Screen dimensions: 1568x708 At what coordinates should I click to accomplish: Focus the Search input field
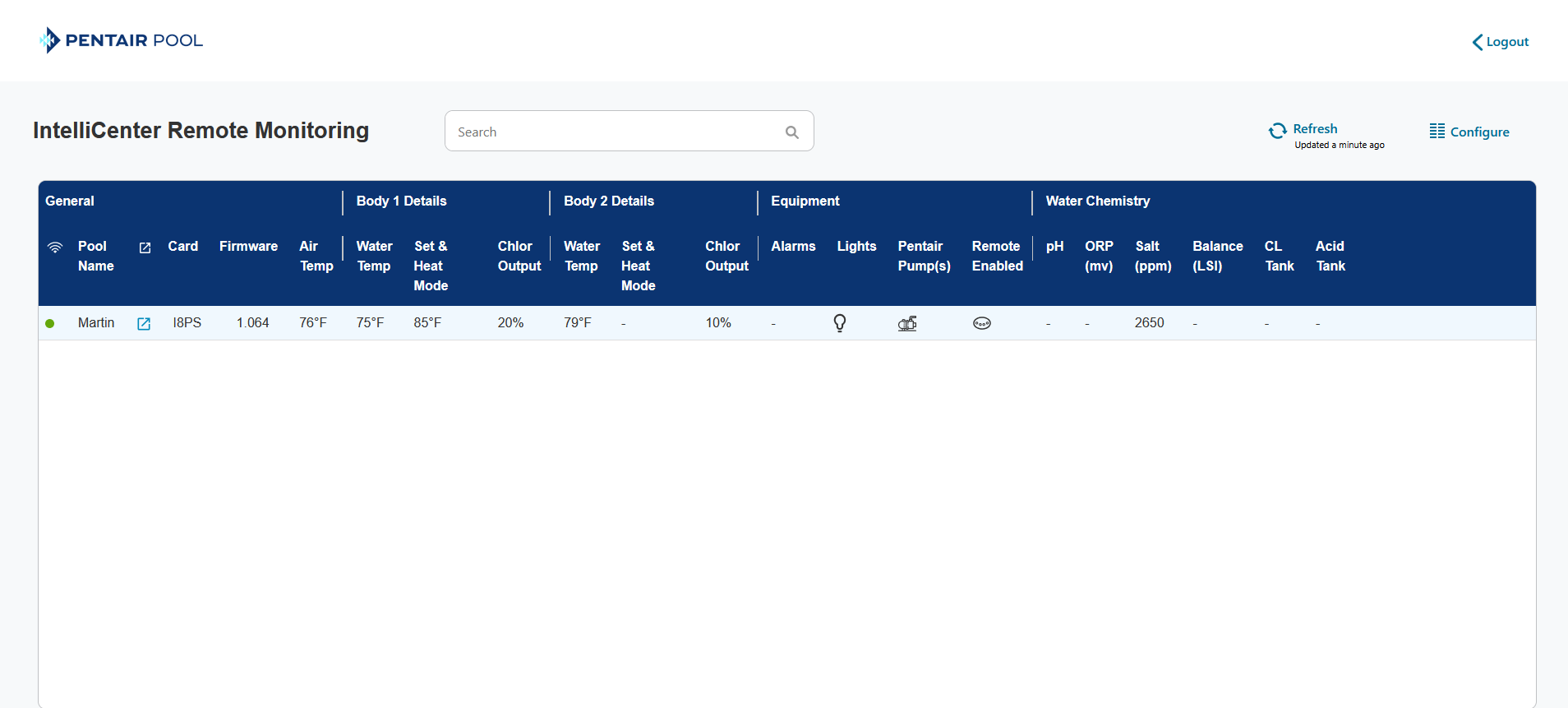click(x=616, y=132)
